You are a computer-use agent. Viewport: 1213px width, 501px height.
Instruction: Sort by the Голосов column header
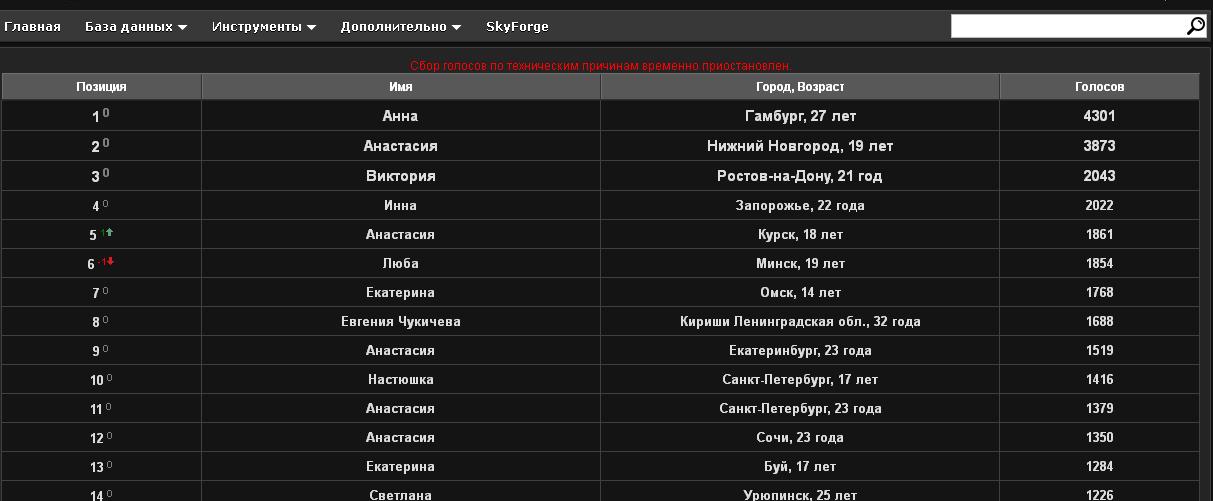click(1099, 87)
